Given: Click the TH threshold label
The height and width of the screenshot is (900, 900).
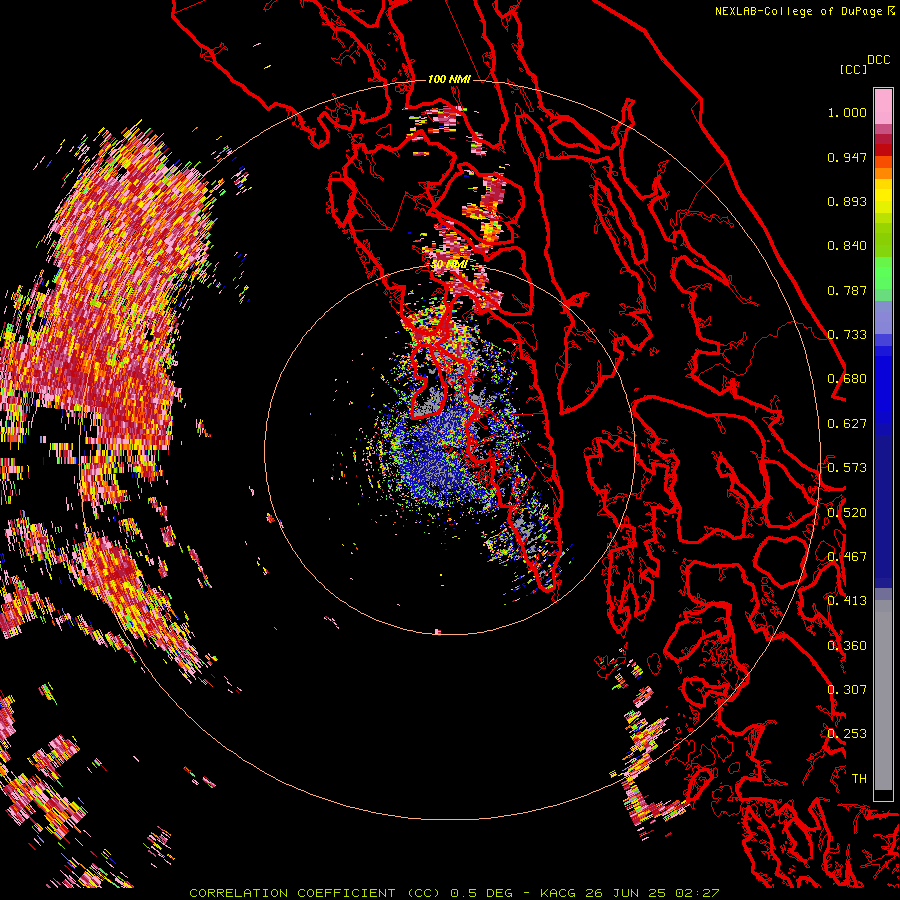Looking at the screenshot, I should click(859, 779).
